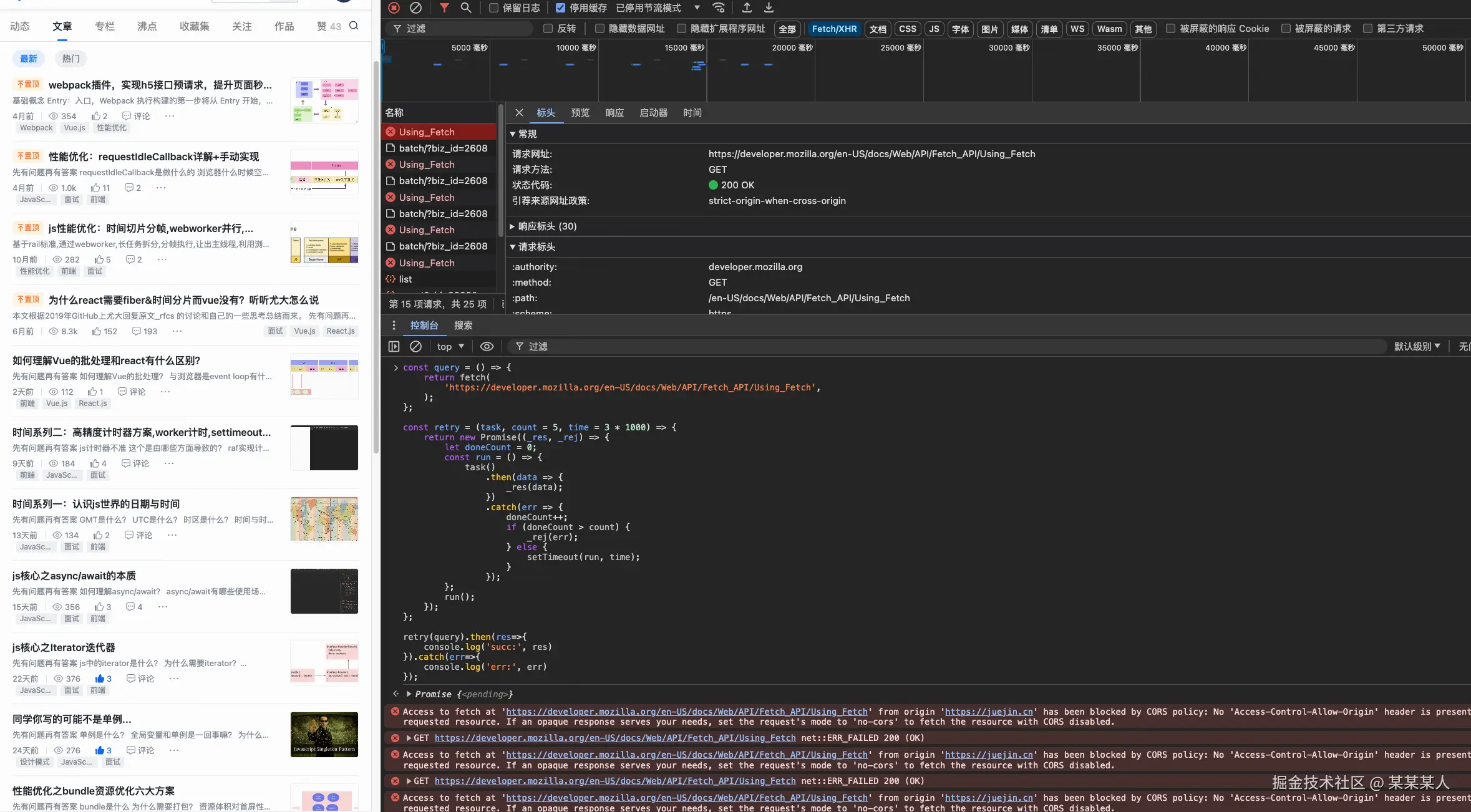
Task: Stop recording network log
Action: coord(394,8)
